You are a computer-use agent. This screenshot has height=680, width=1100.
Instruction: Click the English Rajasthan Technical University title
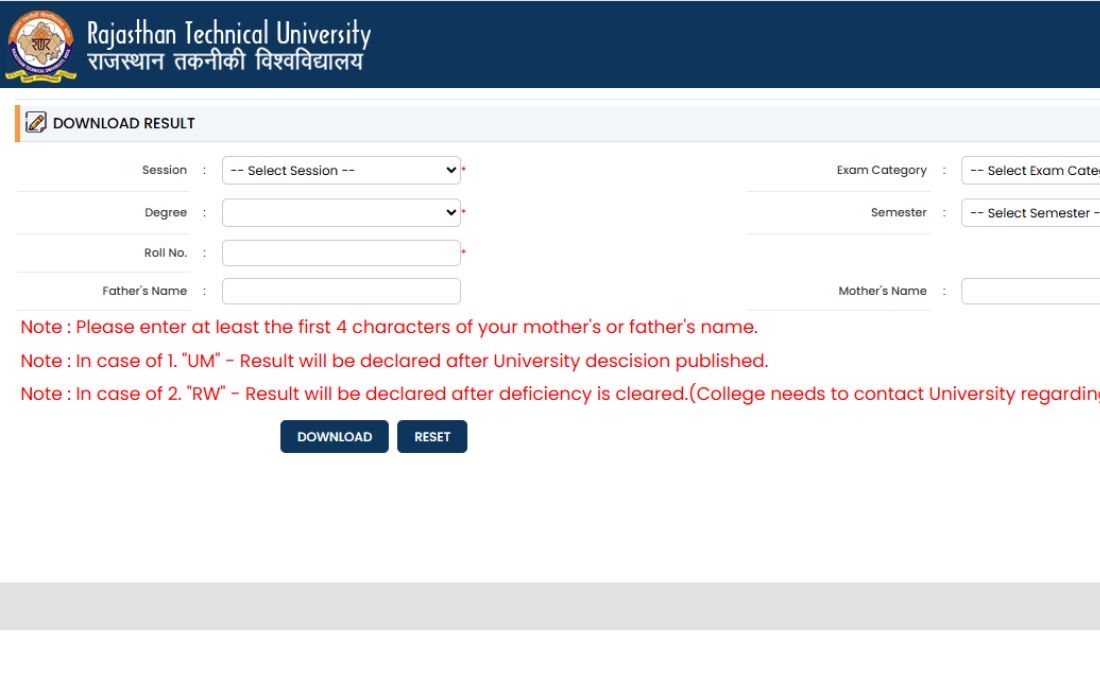click(x=229, y=34)
